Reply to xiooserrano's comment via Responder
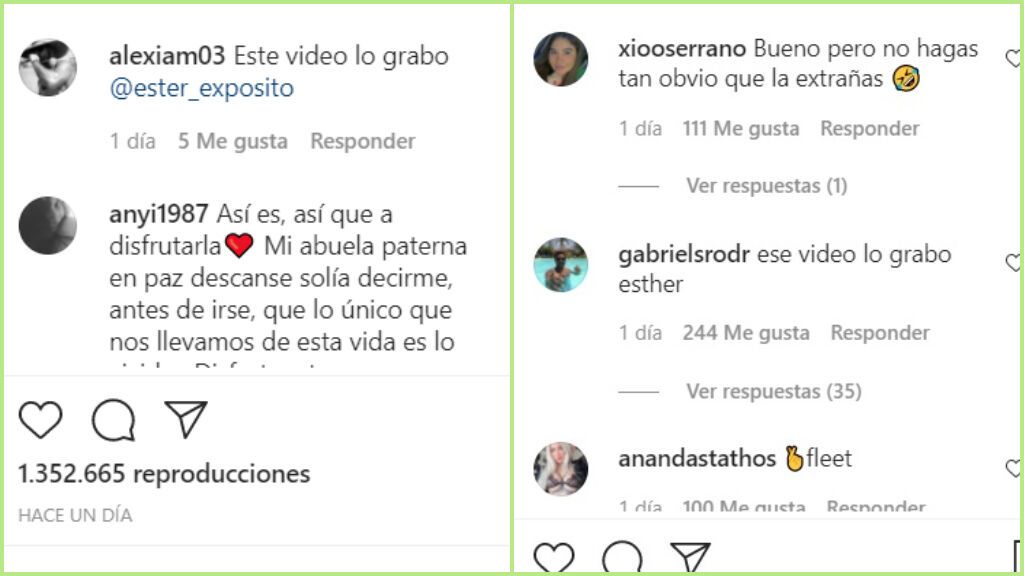 tap(870, 129)
